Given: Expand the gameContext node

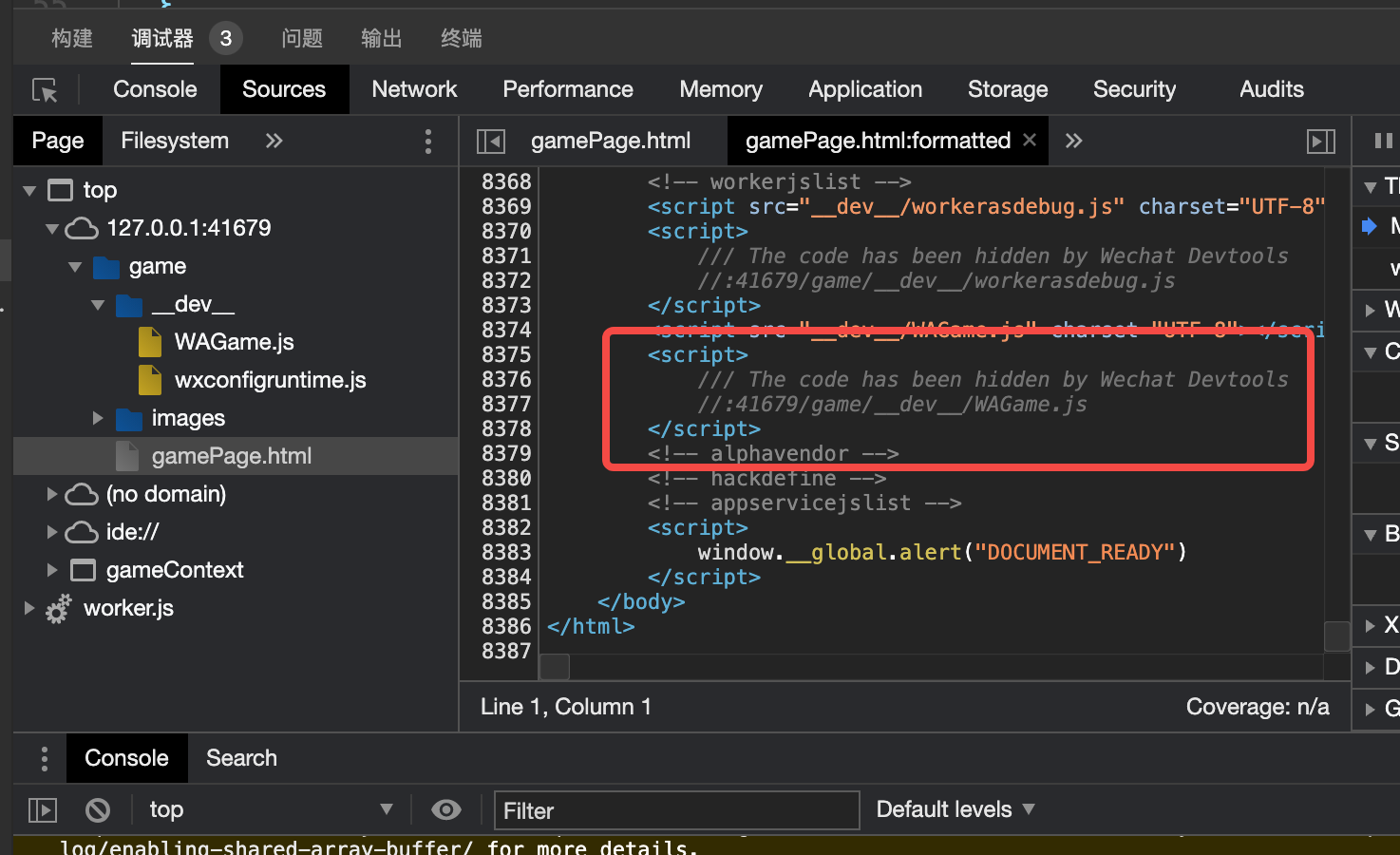Looking at the screenshot, I should coord(52,570).
